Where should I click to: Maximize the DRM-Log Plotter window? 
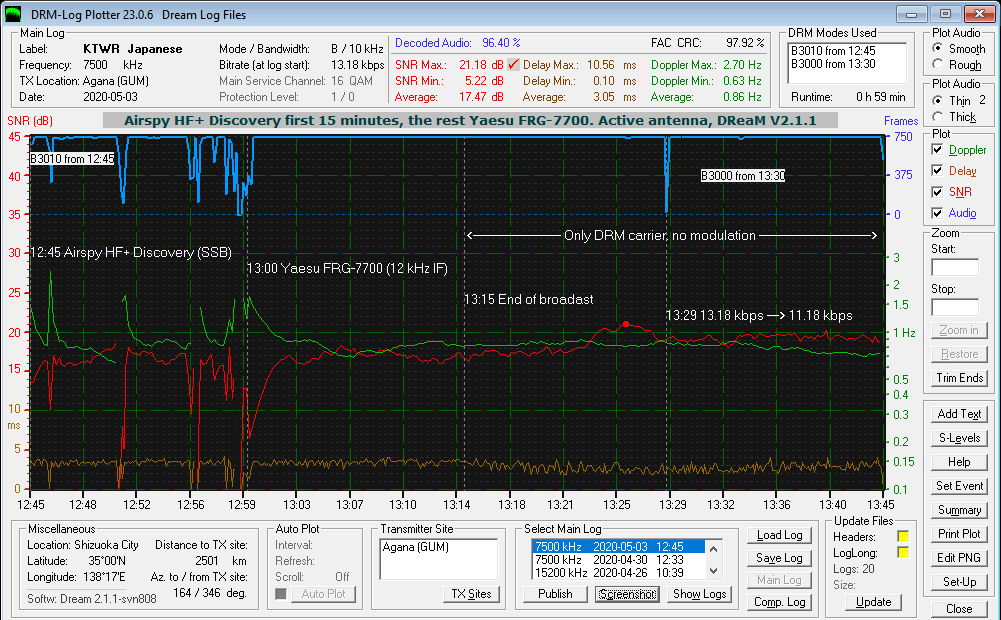tap(945, 13)
